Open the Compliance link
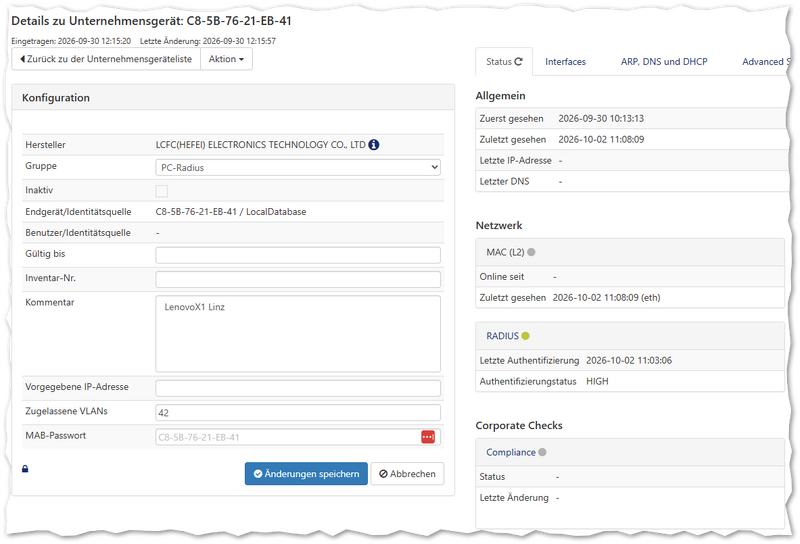The height and width of the screenshot is (544, 800). coord(511,452)
